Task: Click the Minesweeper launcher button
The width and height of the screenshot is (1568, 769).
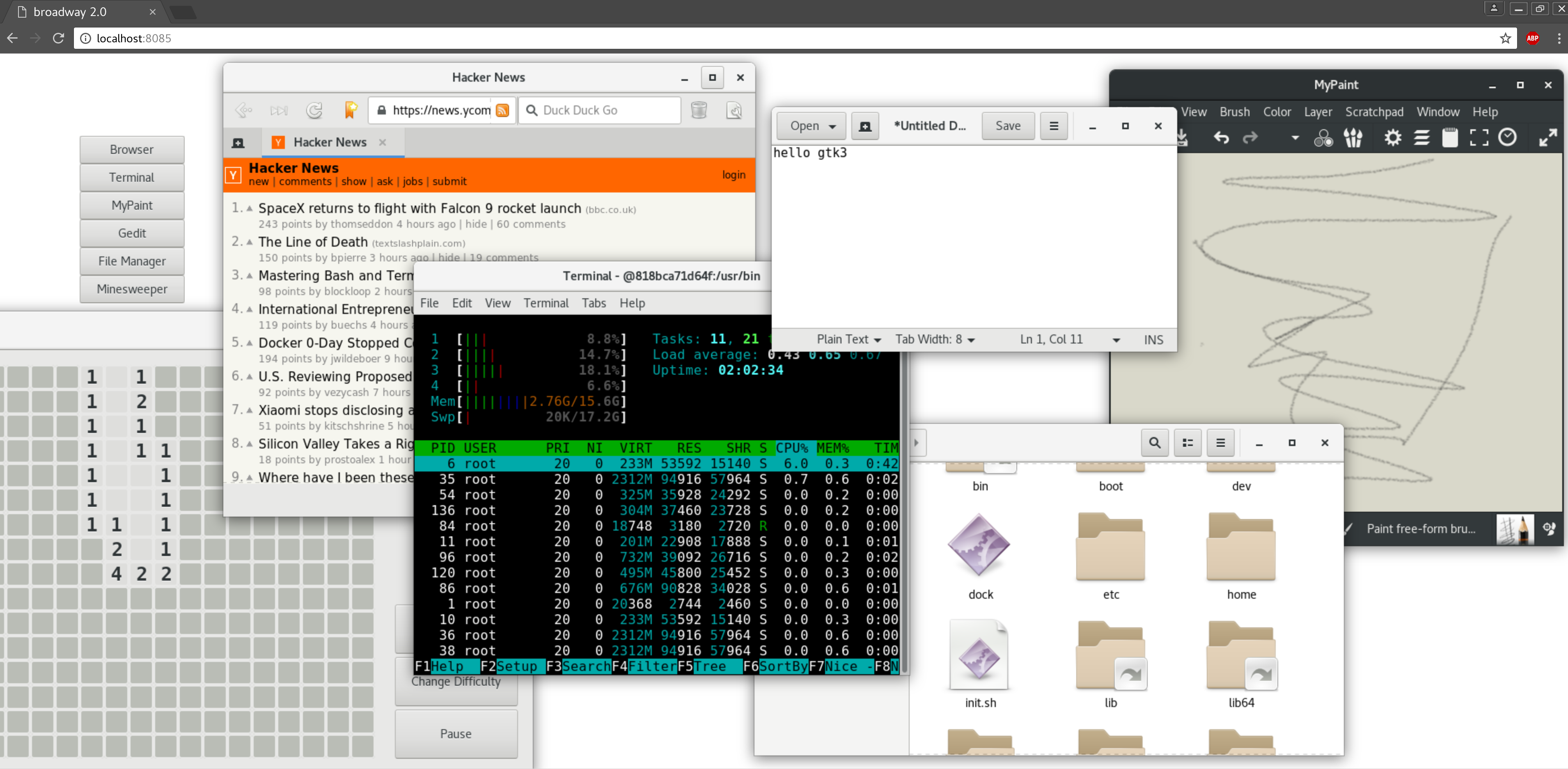Action: coord(131,289)
